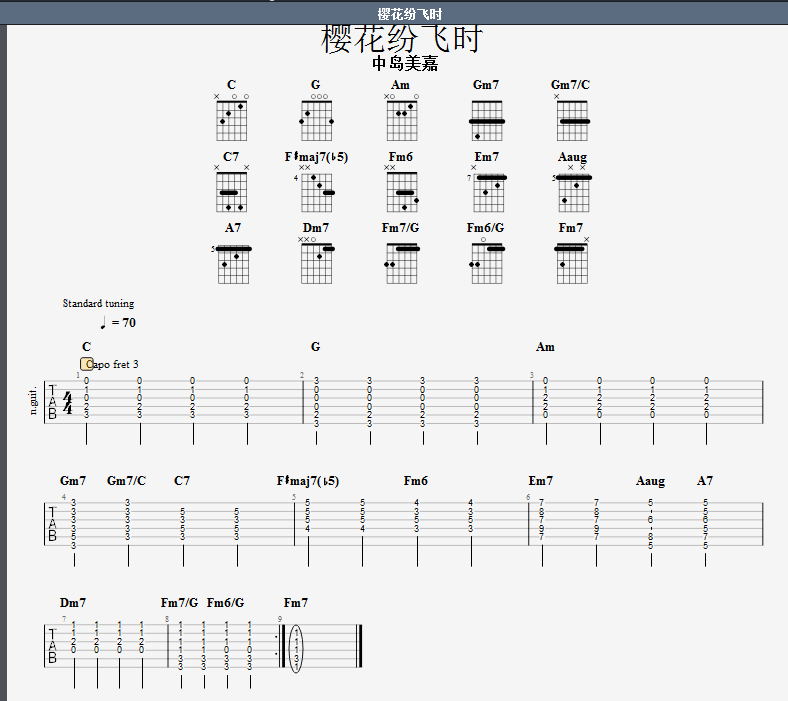The width and height of the screenshot is (788, 701).
Task: Click the 樱花纷飞时 title bar tab
Action: click(410, 14)
